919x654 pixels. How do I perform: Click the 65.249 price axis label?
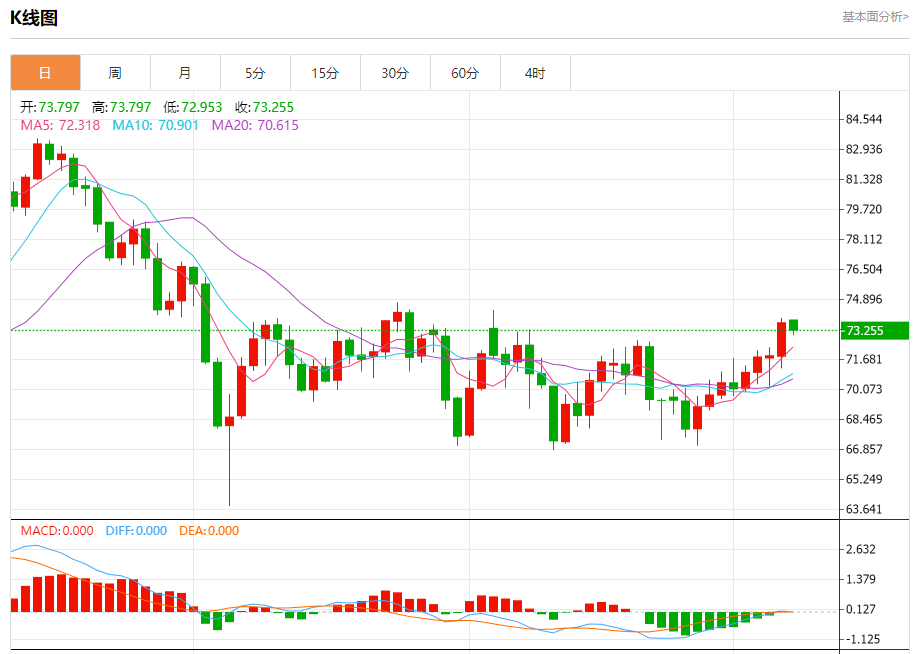(x=864, y=479)
